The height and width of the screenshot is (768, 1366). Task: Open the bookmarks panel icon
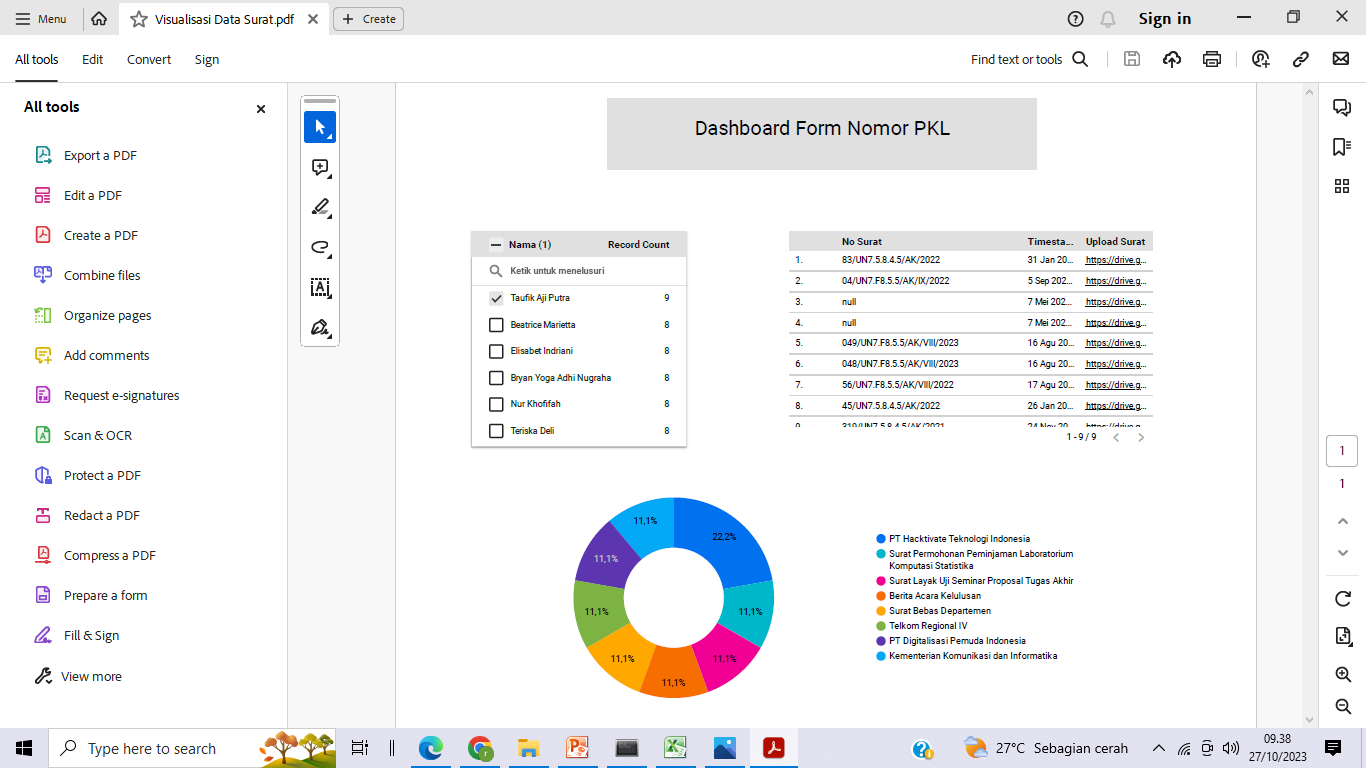click(1342, 147)
